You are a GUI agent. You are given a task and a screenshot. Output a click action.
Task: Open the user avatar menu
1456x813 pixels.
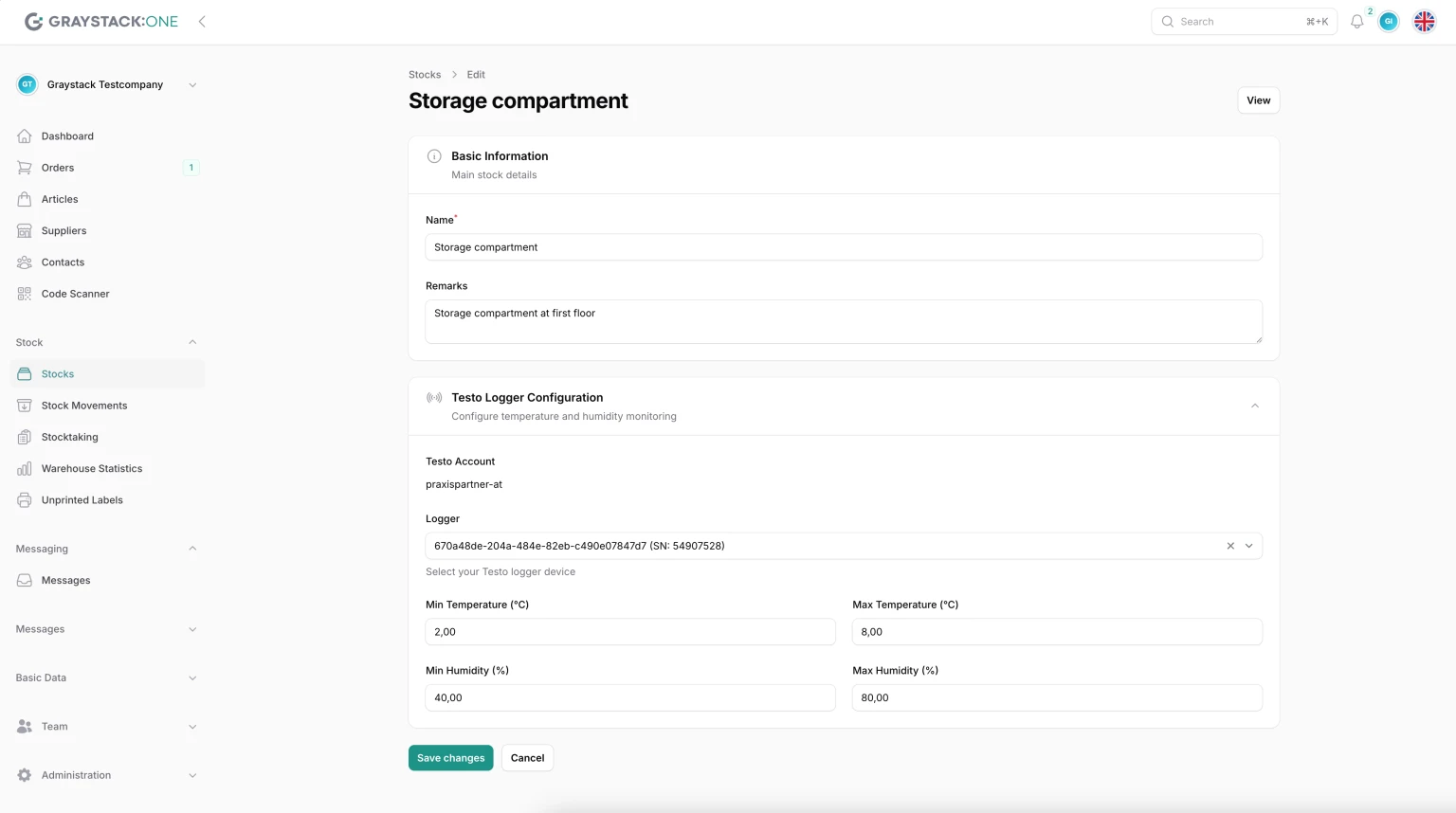pos(1389,22)
